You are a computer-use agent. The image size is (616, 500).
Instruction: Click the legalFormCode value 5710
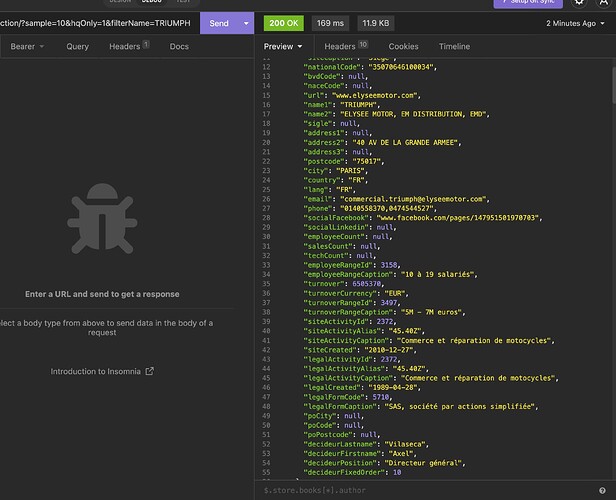coord(381,397)
